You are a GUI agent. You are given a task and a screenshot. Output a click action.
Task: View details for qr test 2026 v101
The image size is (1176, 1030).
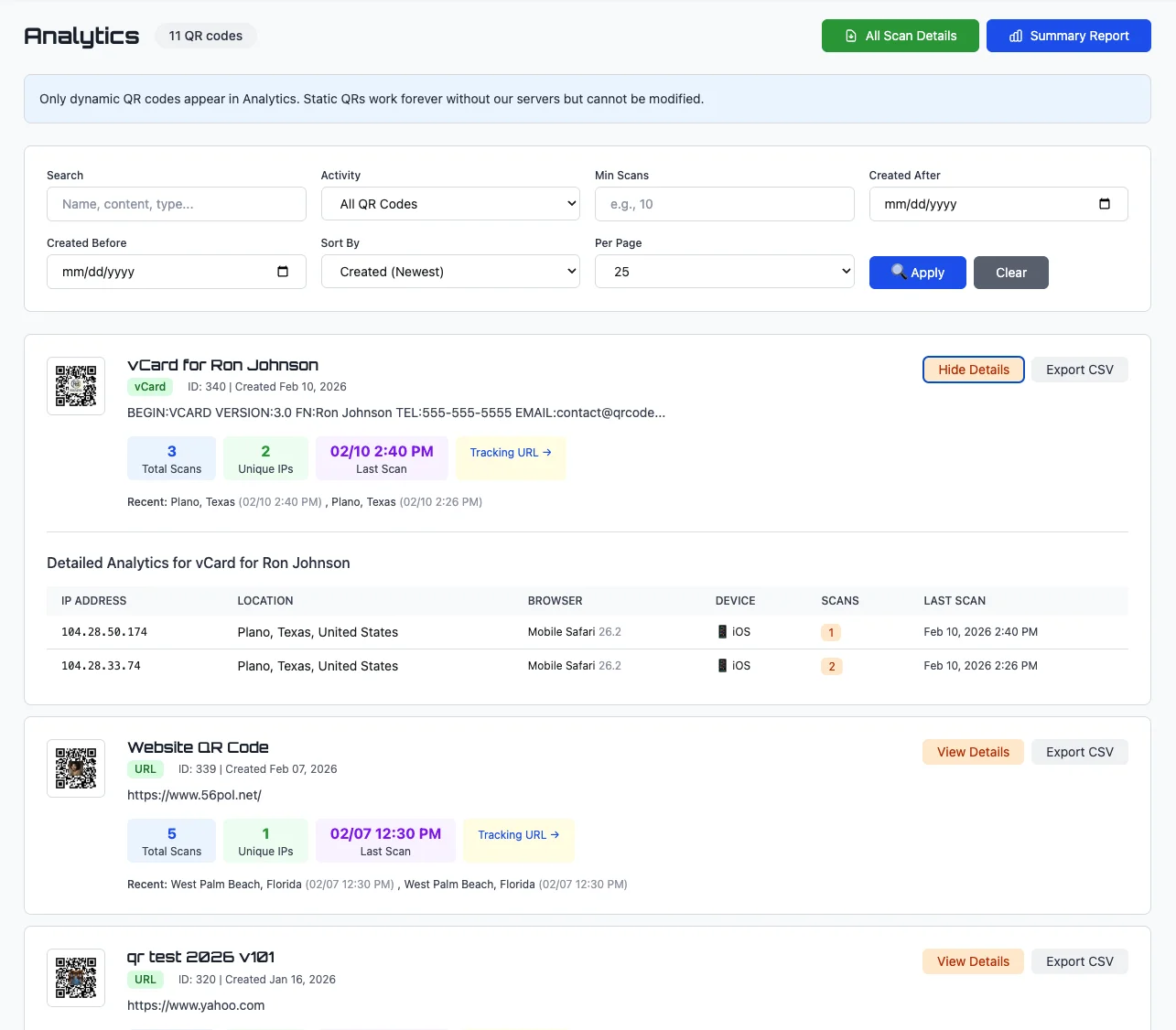pyautogui.click(x=973, y=961)
